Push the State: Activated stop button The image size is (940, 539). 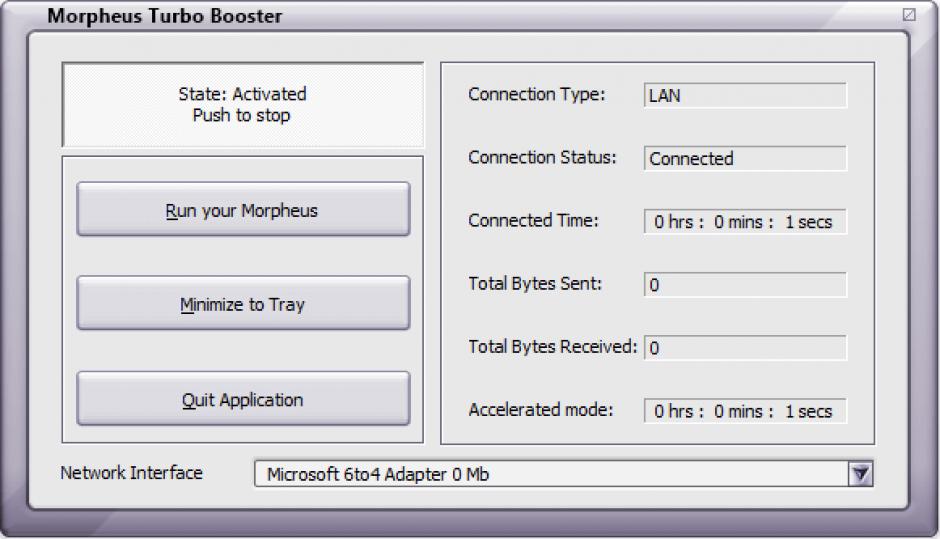[x=243, y=104]
